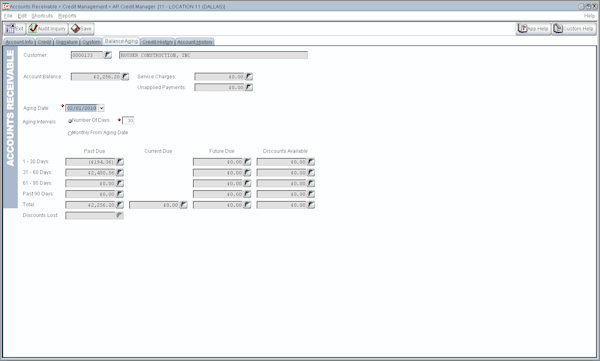Click the Customer number lookup icon
600x361 pixels.
108,55
